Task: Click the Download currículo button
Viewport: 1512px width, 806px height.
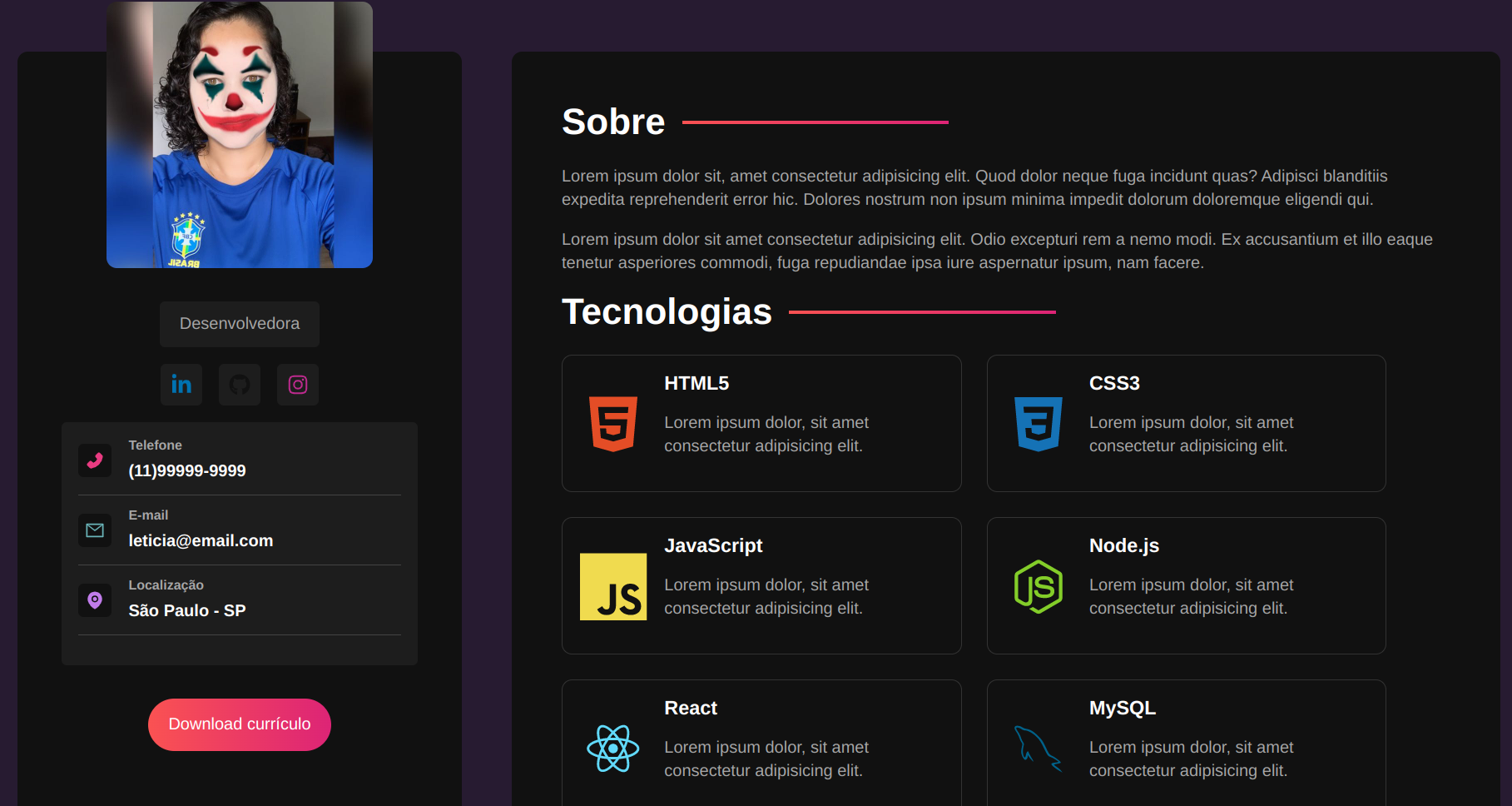Action: click(x=240, y=724)
